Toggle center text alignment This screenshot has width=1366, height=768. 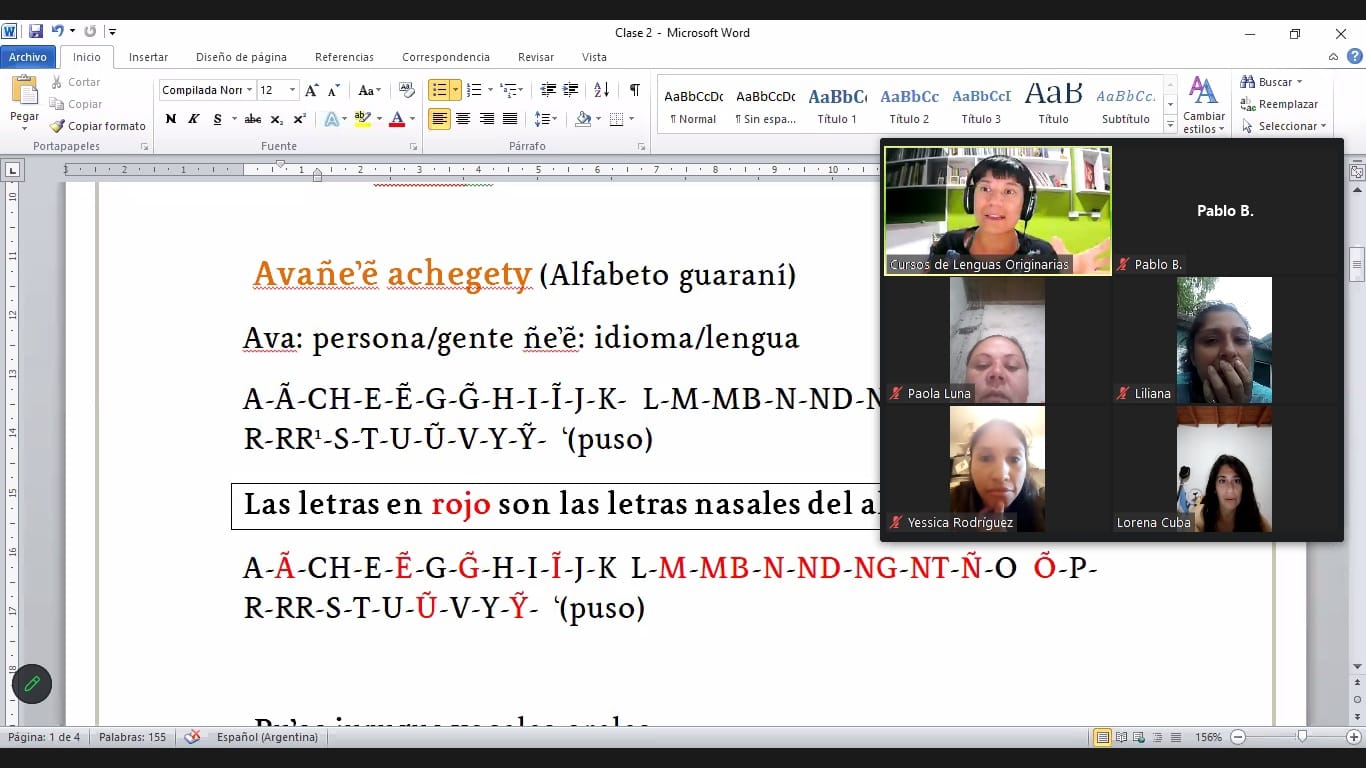tap(463, 119)
